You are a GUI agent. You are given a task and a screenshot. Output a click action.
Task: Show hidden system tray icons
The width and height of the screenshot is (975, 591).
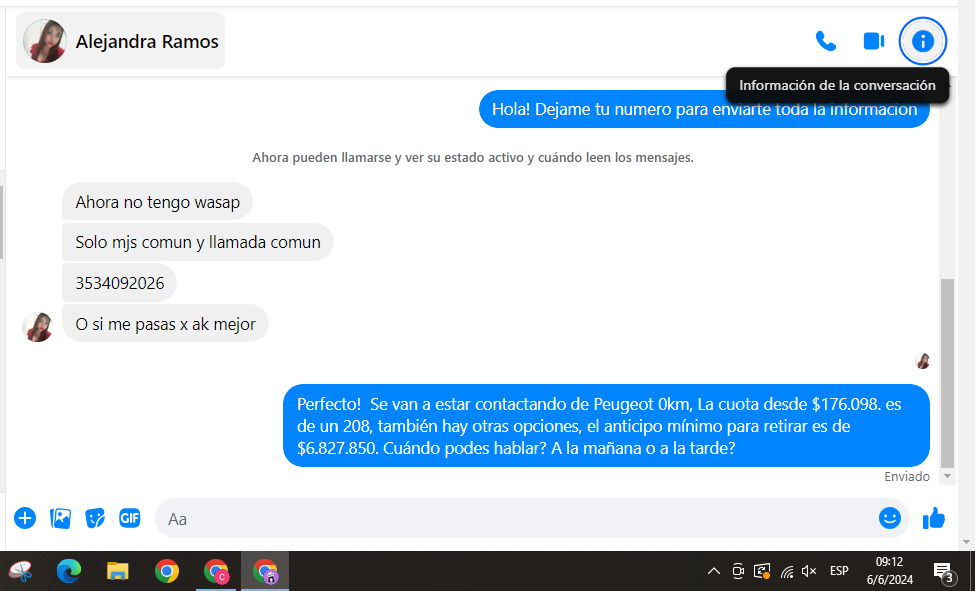(713, 571)
